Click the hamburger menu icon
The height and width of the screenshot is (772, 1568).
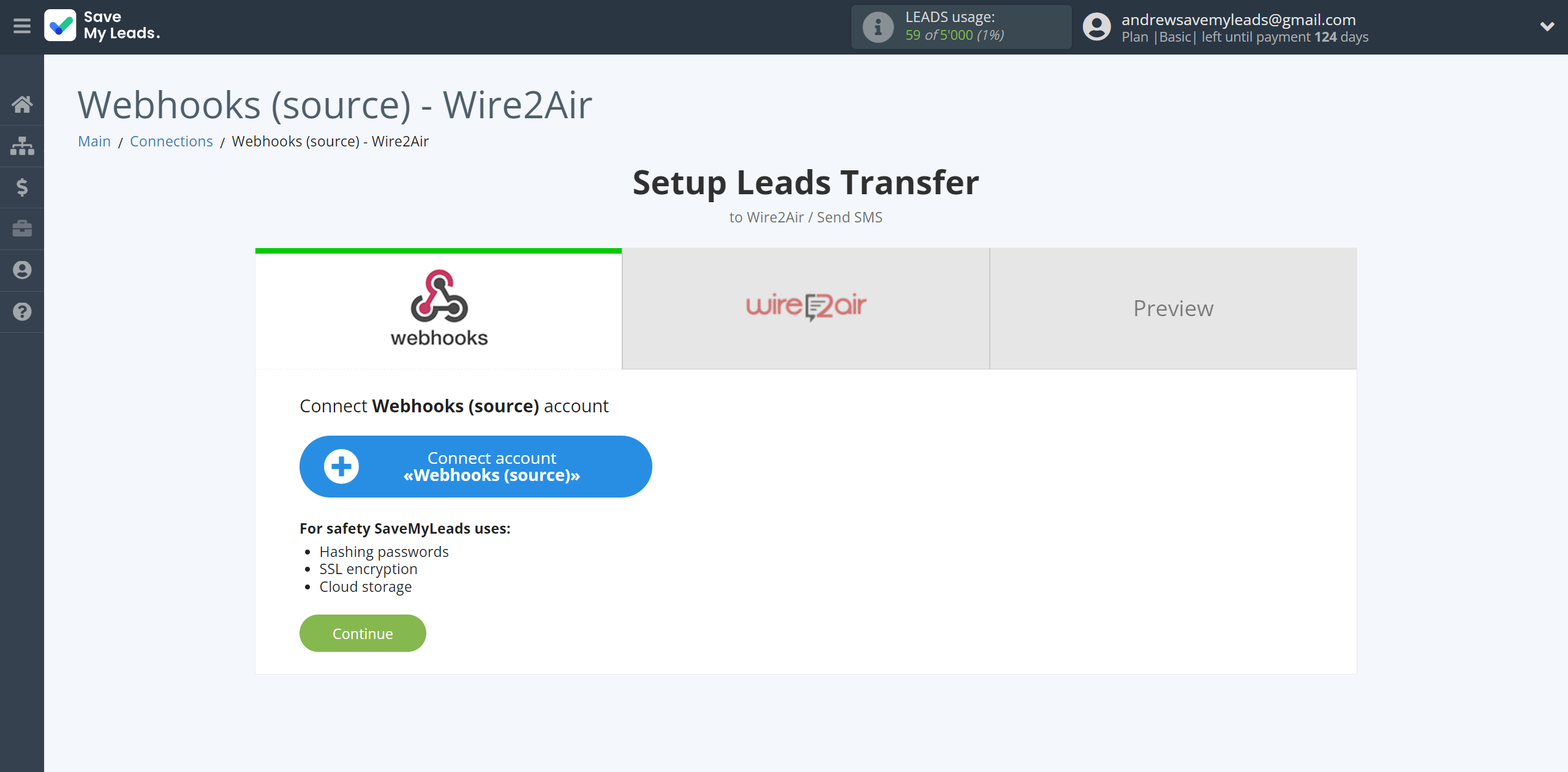(x=22, y=26)
